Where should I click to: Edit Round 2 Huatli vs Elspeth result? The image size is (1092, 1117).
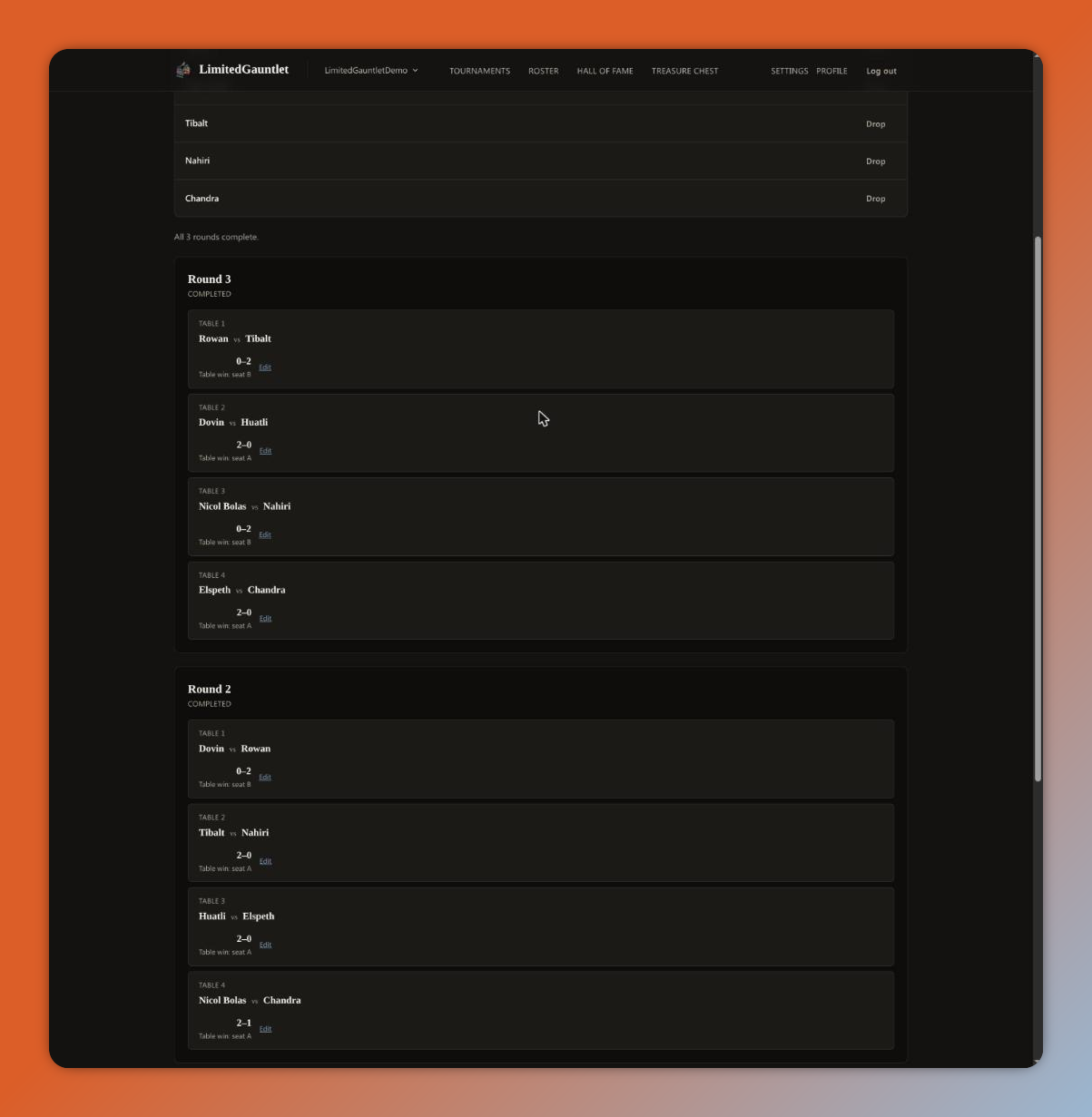point(265,945)
